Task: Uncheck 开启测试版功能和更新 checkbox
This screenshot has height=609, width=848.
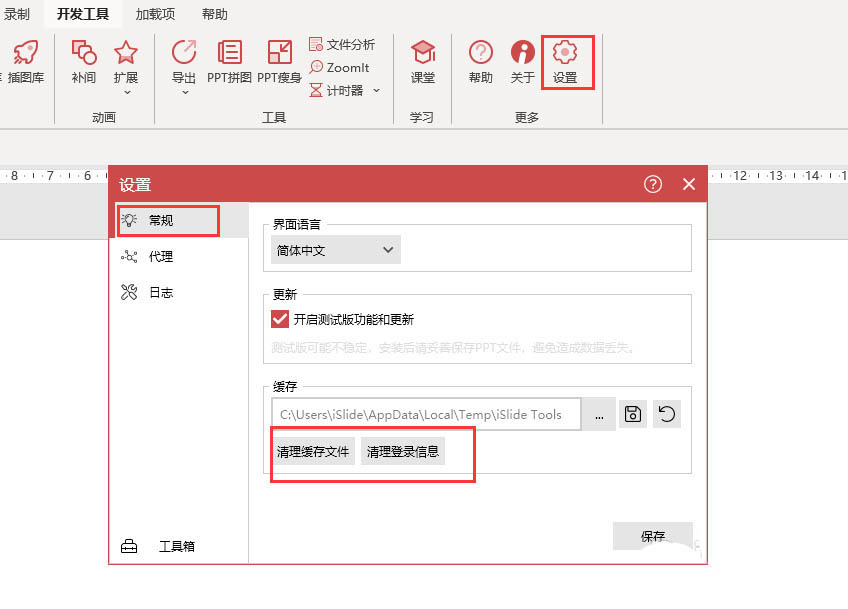Action: (x=280, y=319)
